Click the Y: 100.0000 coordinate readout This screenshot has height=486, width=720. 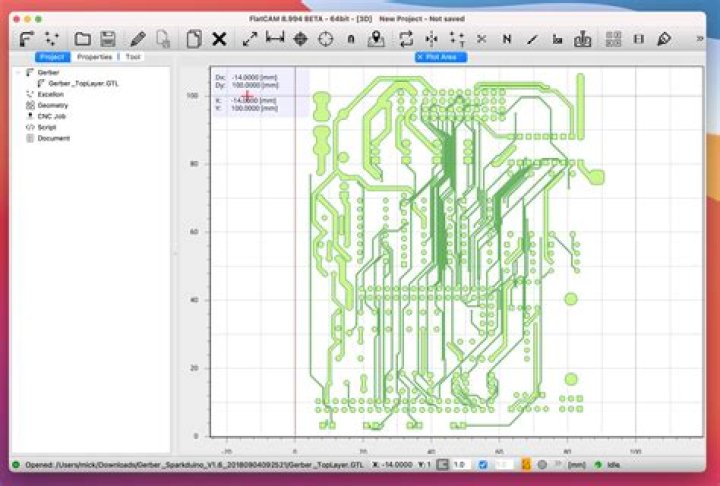point(247,108)
